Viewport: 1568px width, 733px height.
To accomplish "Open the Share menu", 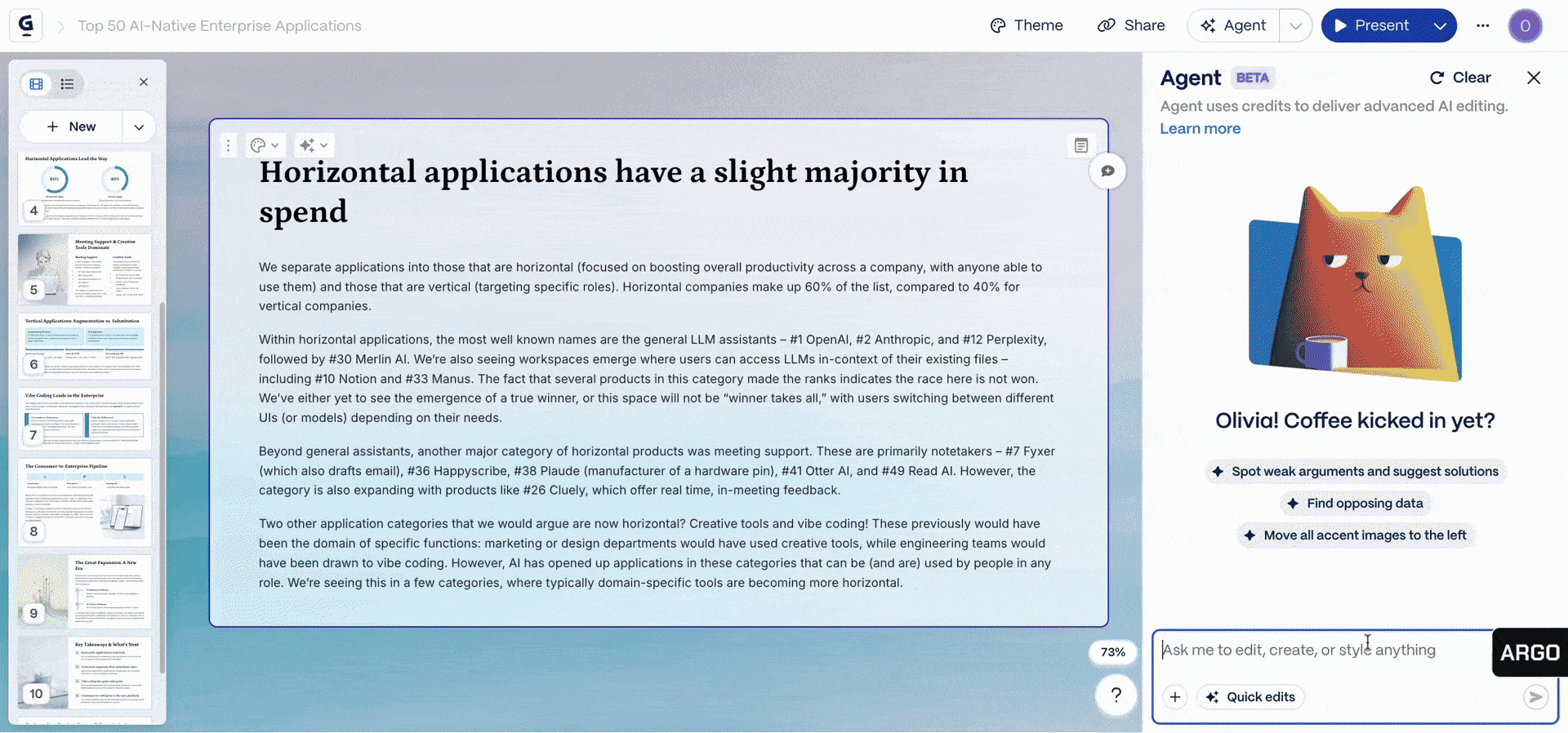I will 1131,25.
